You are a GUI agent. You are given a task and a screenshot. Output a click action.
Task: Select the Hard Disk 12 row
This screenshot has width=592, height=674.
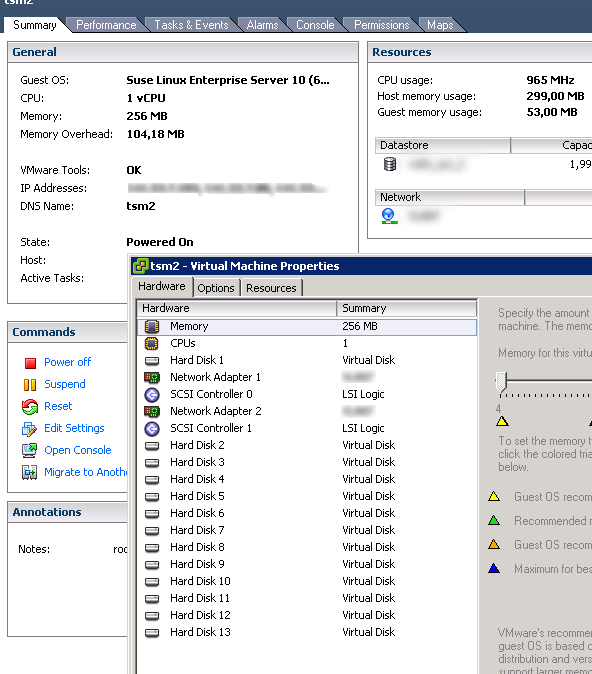[x=307, y=616]
